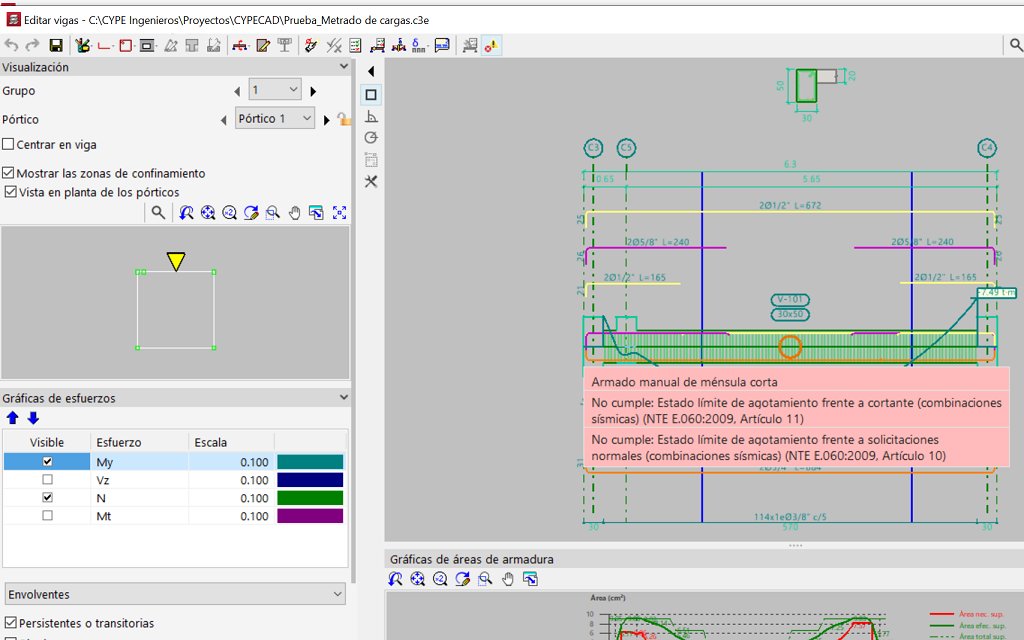Click the green color swatch for N
The height and width of the screenshot is (640, 1024).
point(310,498)
